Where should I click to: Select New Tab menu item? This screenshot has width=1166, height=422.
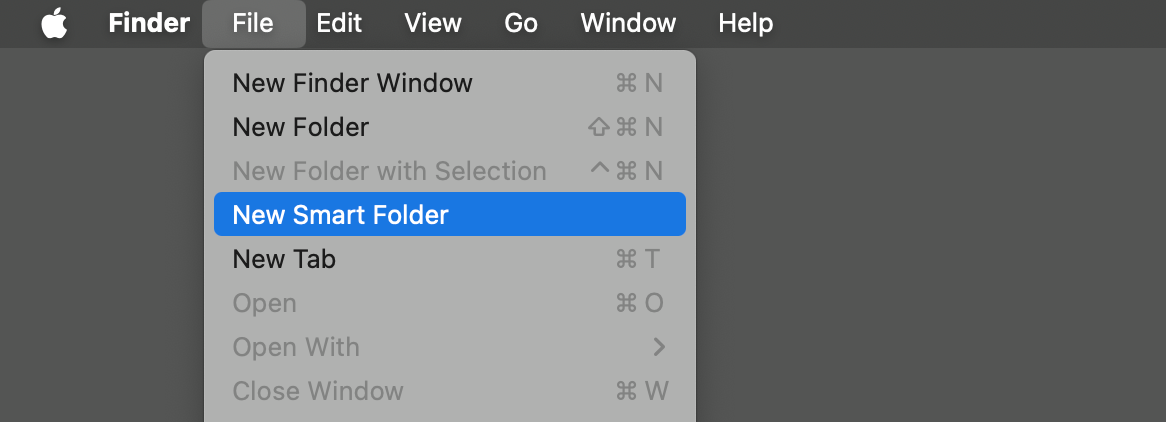(x=284, y=259)
